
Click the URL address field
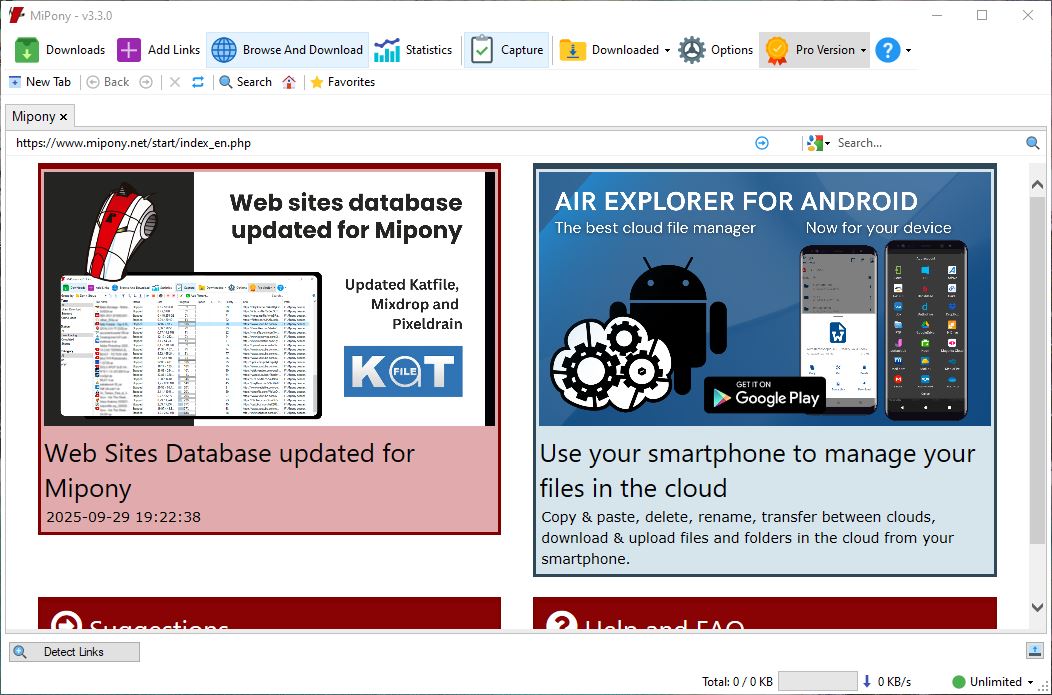[x=380, y=143]
